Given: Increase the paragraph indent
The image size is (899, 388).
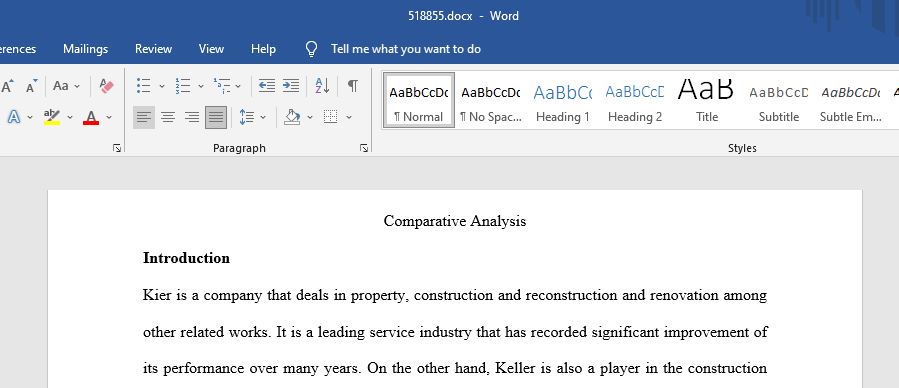Looking at the screenshot, I should (291, 86).
